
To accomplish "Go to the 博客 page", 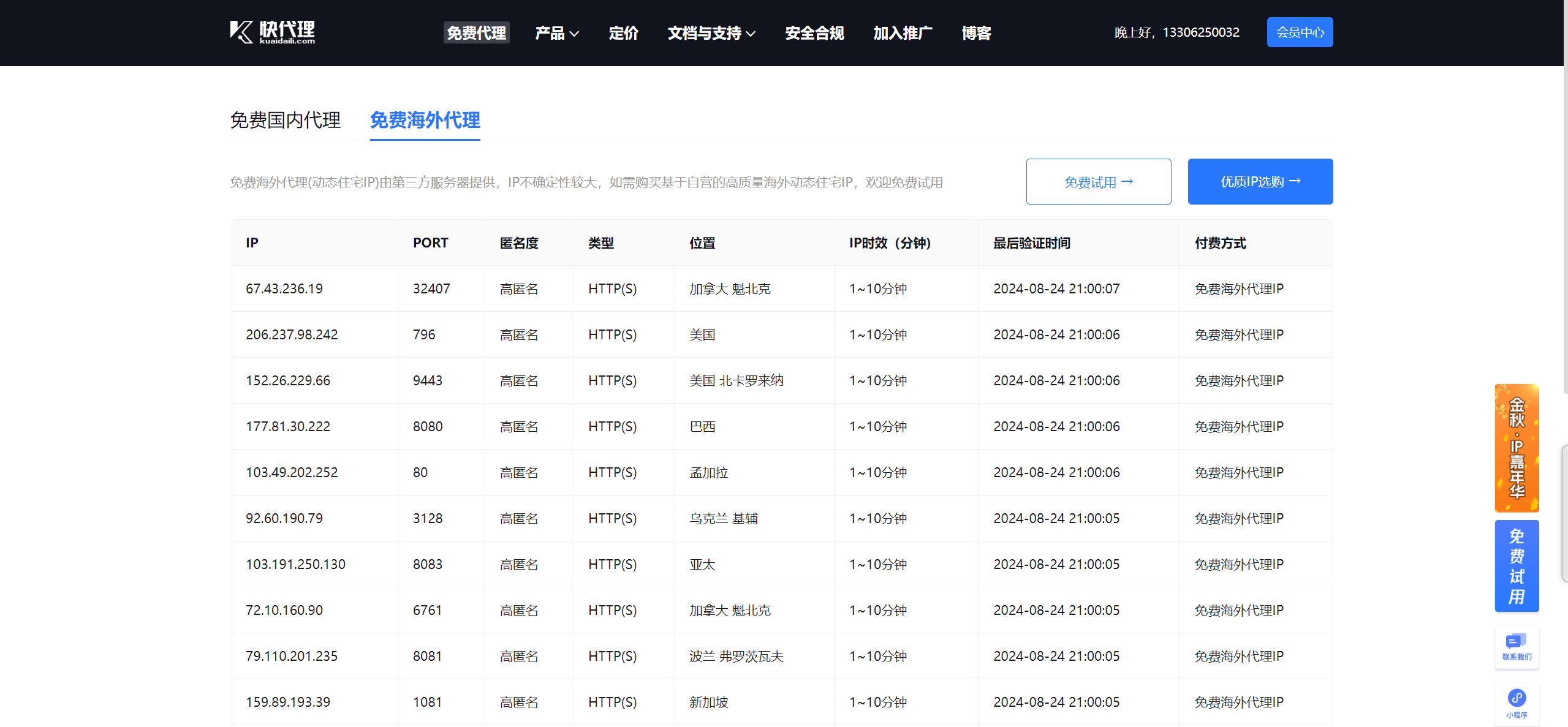I will [976, 33].
